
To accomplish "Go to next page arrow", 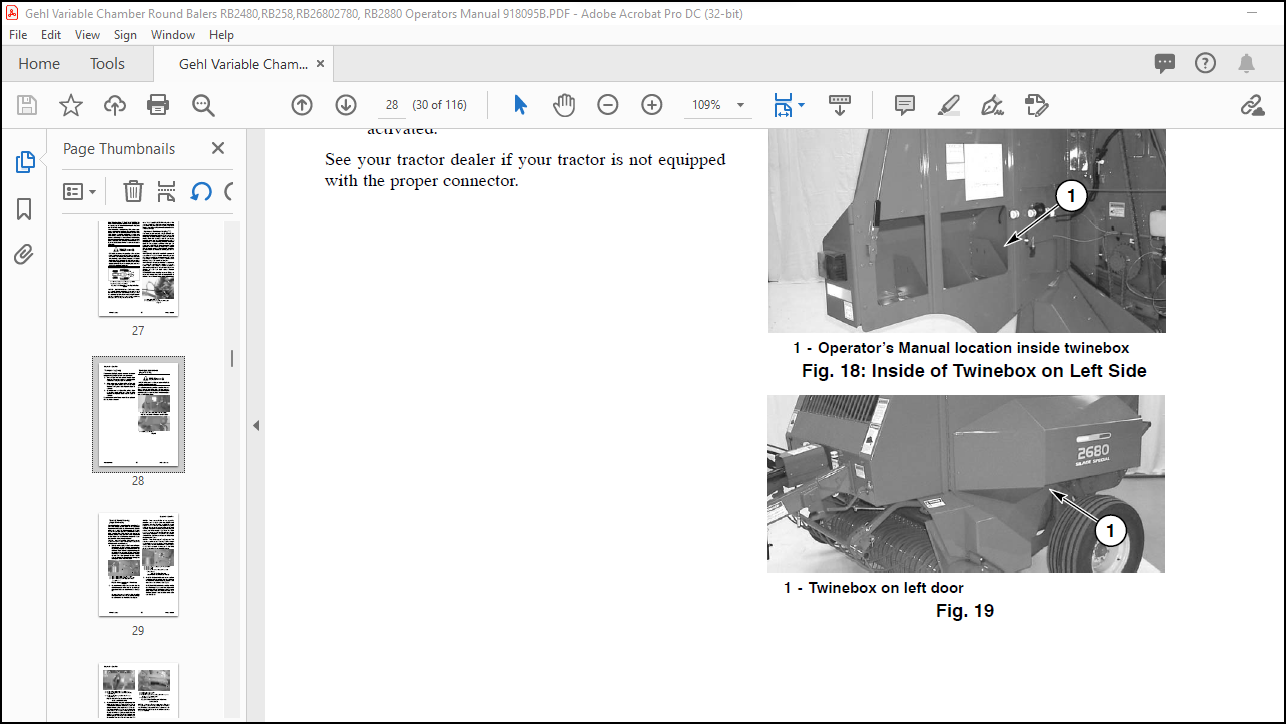I will (x=346, y=105).
